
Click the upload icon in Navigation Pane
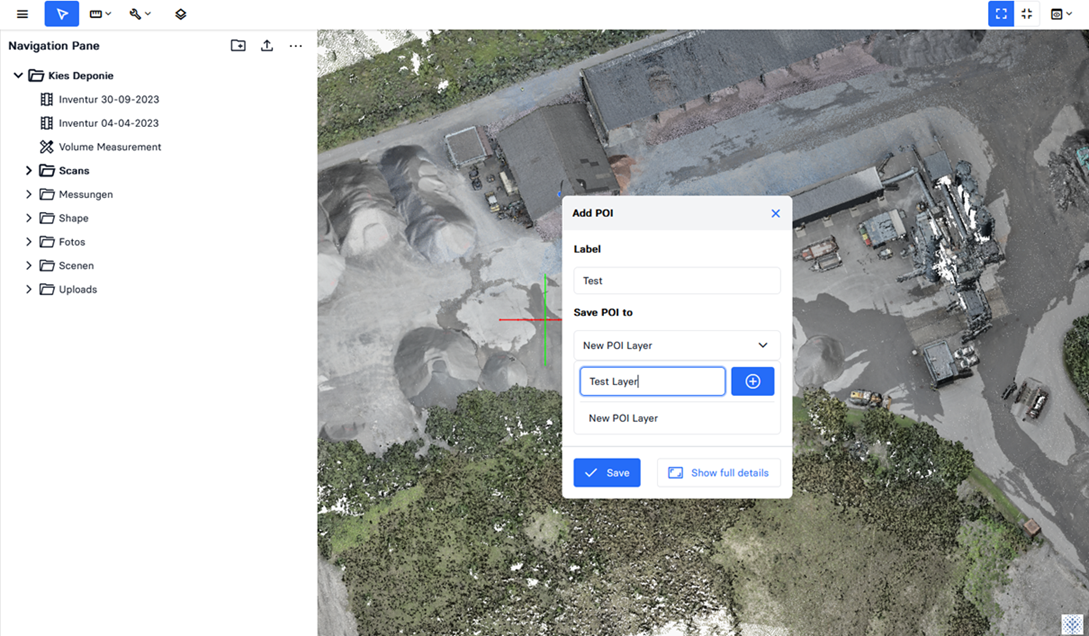click(x=267, y=46)
